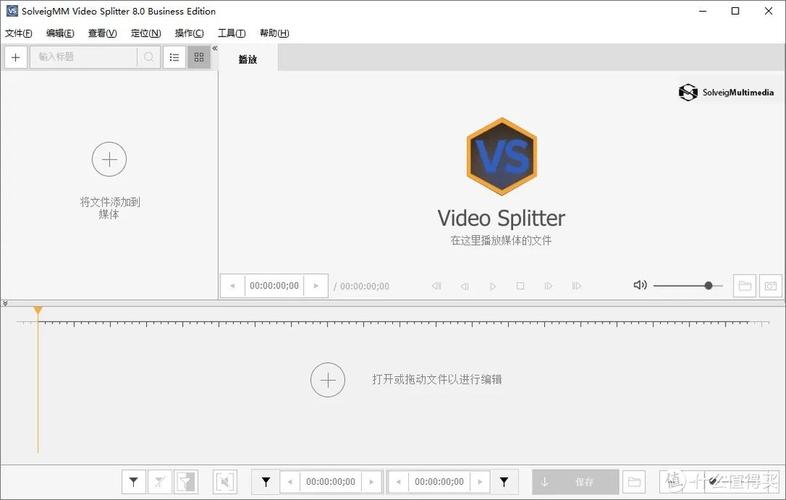
Task: Jump to next marker in player
Action: tap(576, 286)
